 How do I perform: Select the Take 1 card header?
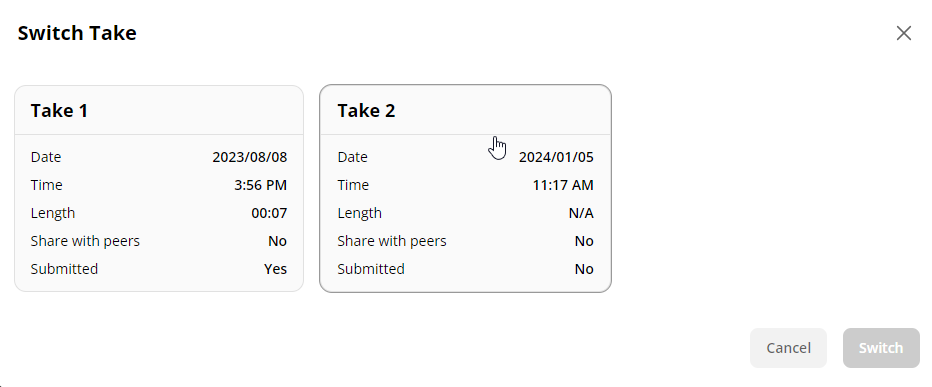pos(159,111)
